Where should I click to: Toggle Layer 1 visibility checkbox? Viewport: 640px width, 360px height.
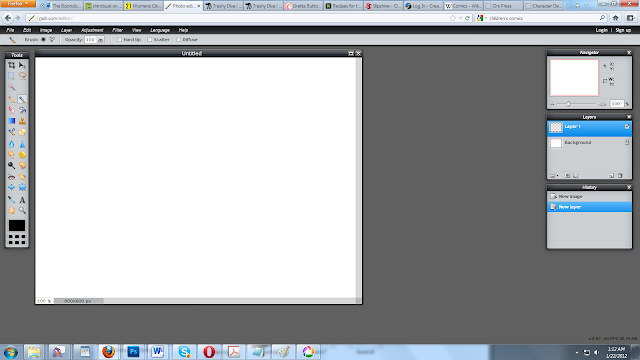click(627, 127)
